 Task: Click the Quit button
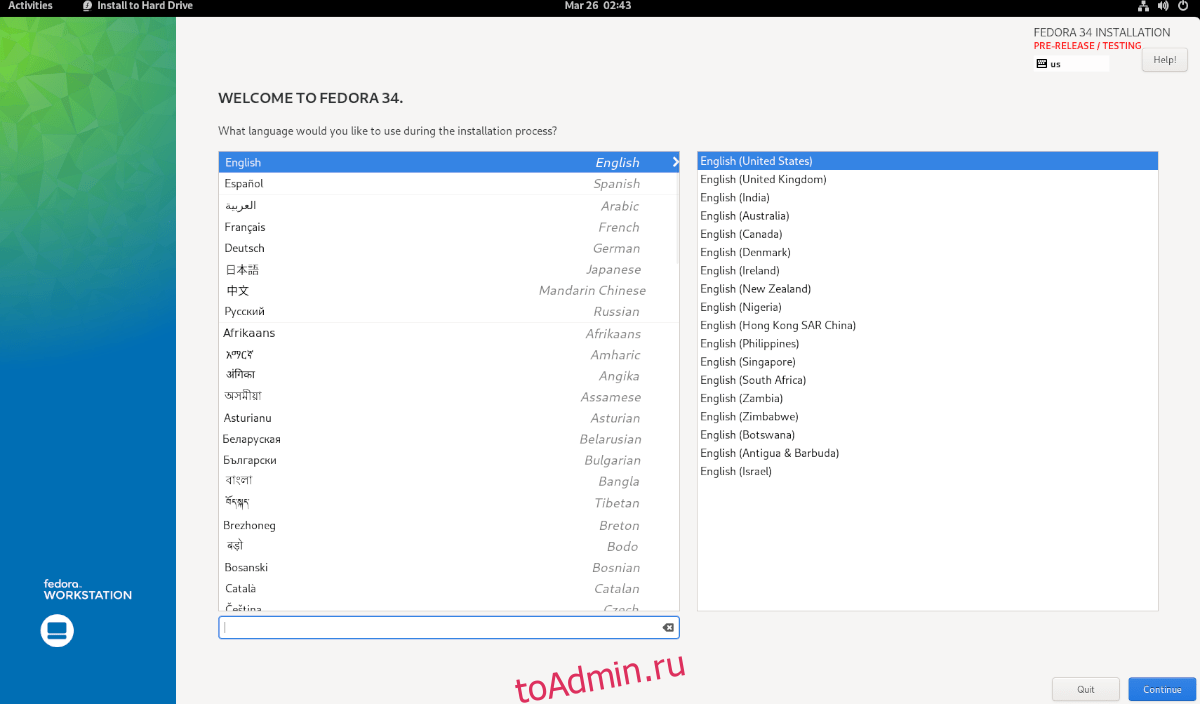coord(1085,689)
